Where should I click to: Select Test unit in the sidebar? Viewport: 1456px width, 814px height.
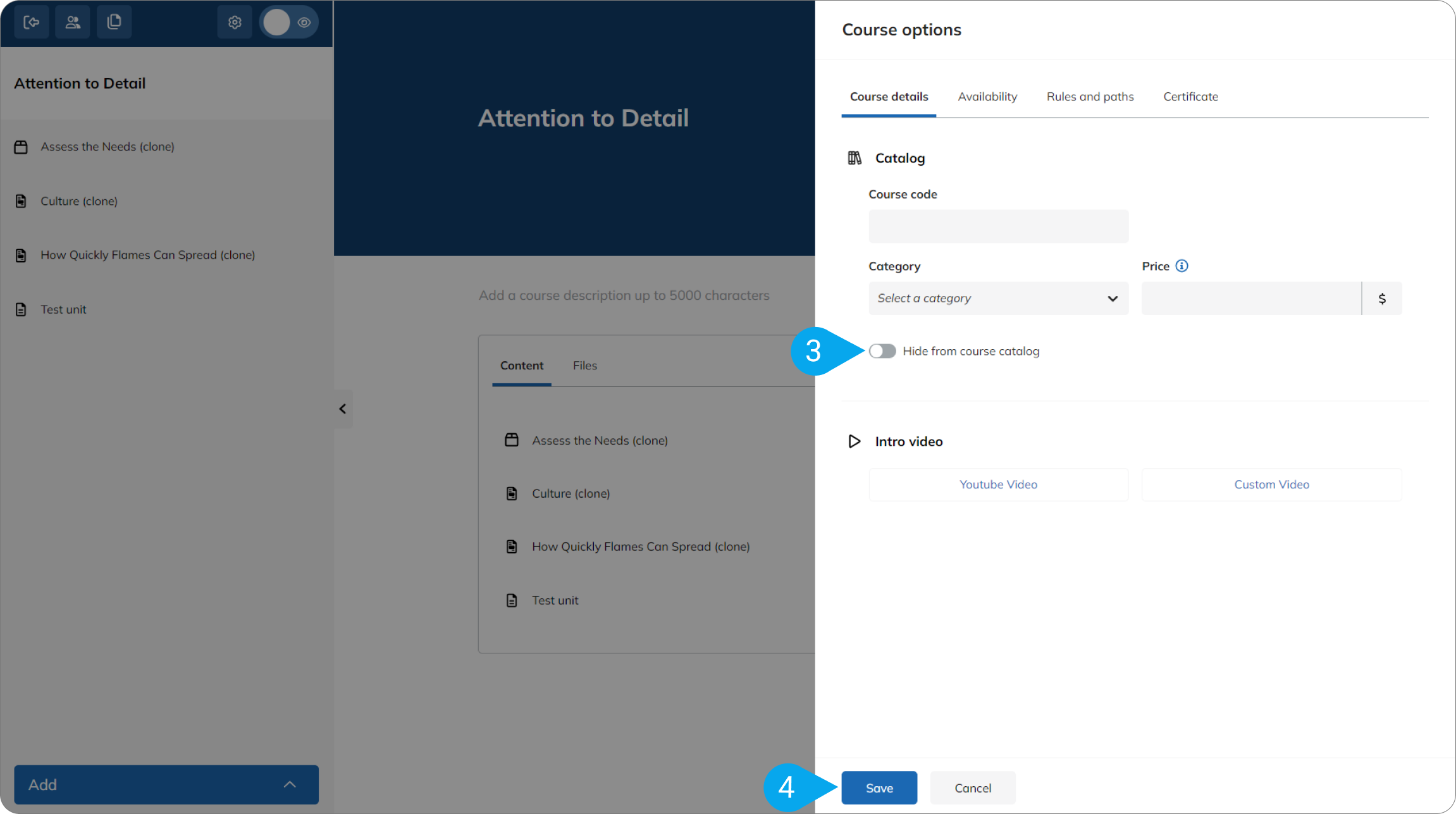pyautogui.click(x=63, y=309)
